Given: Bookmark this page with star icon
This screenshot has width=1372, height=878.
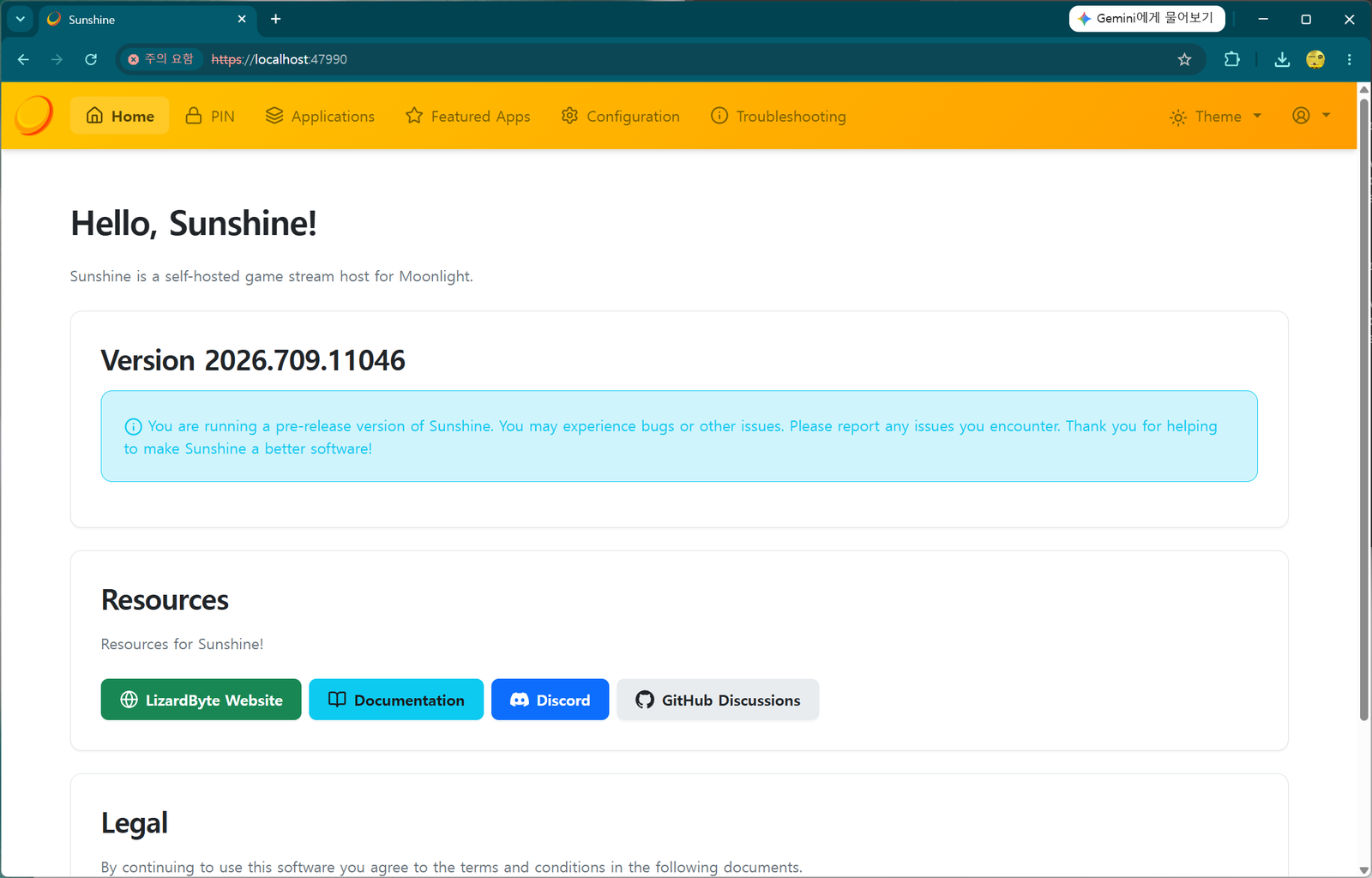Looking at the screenshot, I should coord(1184,59).
